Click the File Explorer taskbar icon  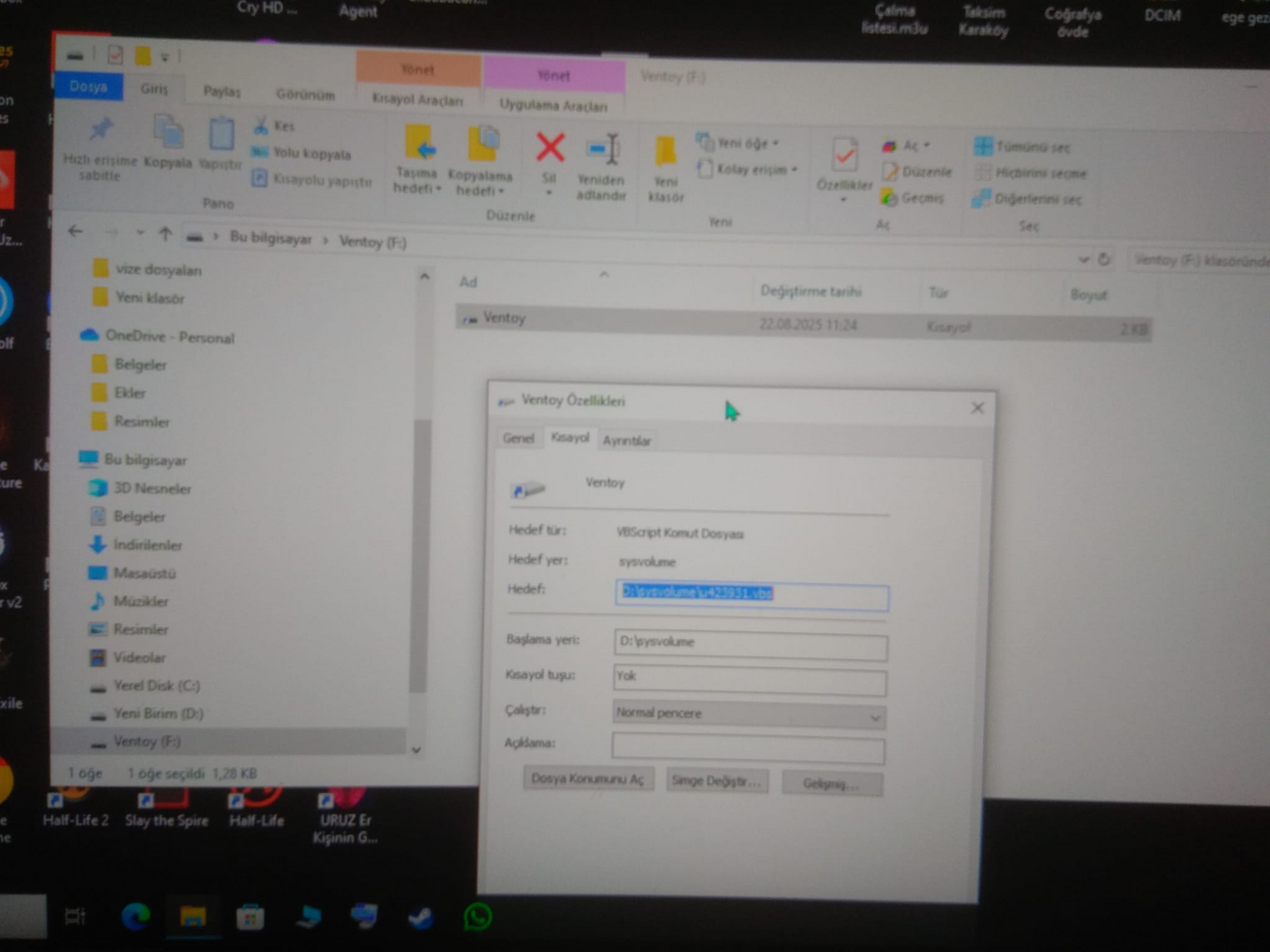192,917
